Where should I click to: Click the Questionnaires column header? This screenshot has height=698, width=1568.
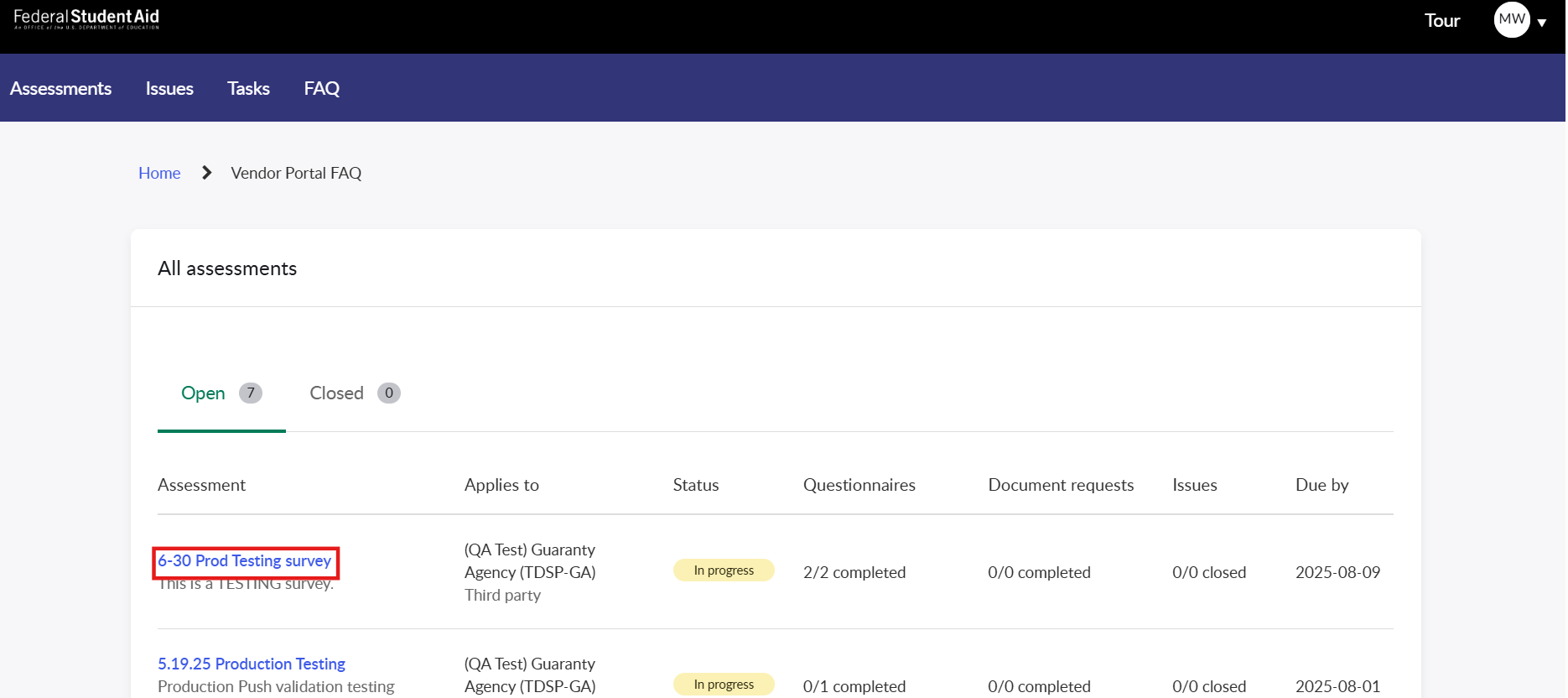pyautogui.click(x=859, y=485)
